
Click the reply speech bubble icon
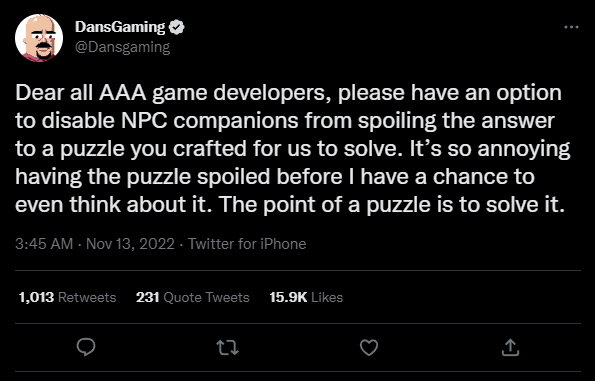tap(86, 347)
